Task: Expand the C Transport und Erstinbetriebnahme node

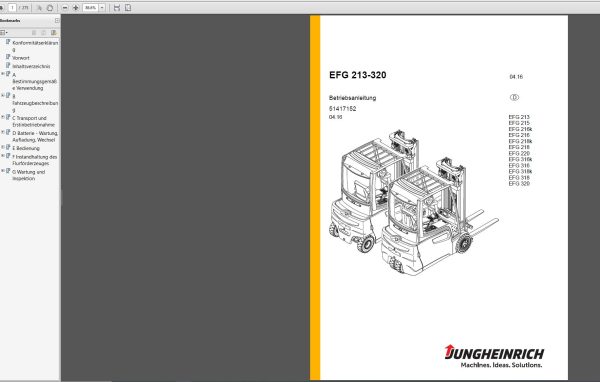Action: (3, 117)
